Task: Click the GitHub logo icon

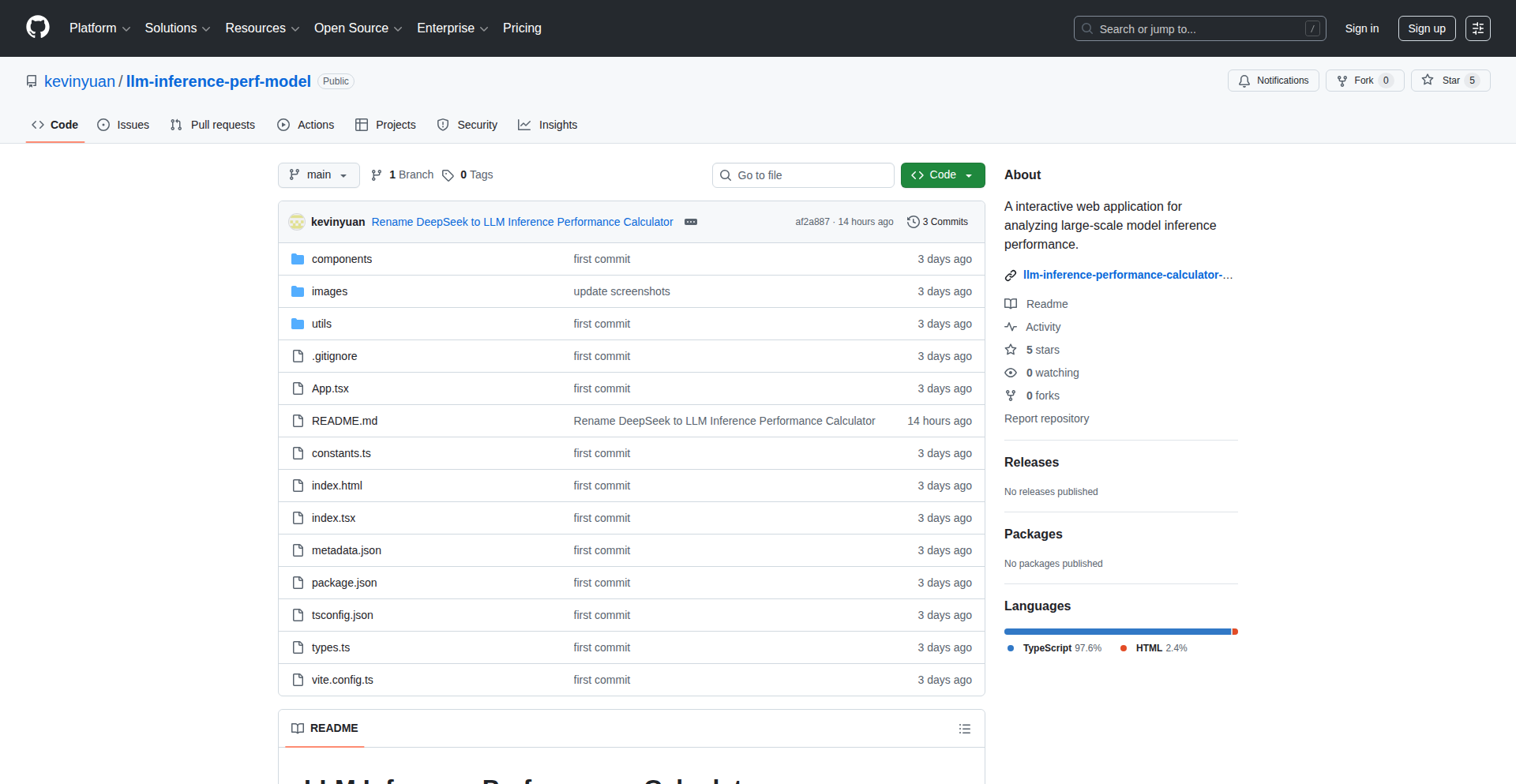Action: pyautogui.click(x=38, y=28)
